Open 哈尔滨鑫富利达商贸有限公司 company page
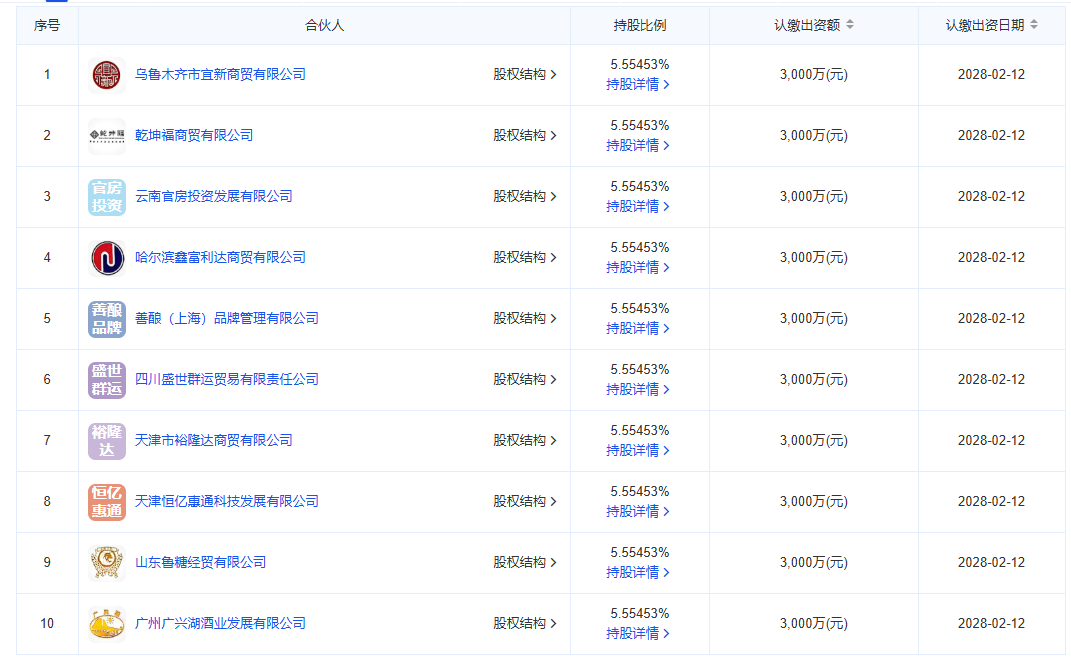1071x662 pixels. [x=220, y=258]
